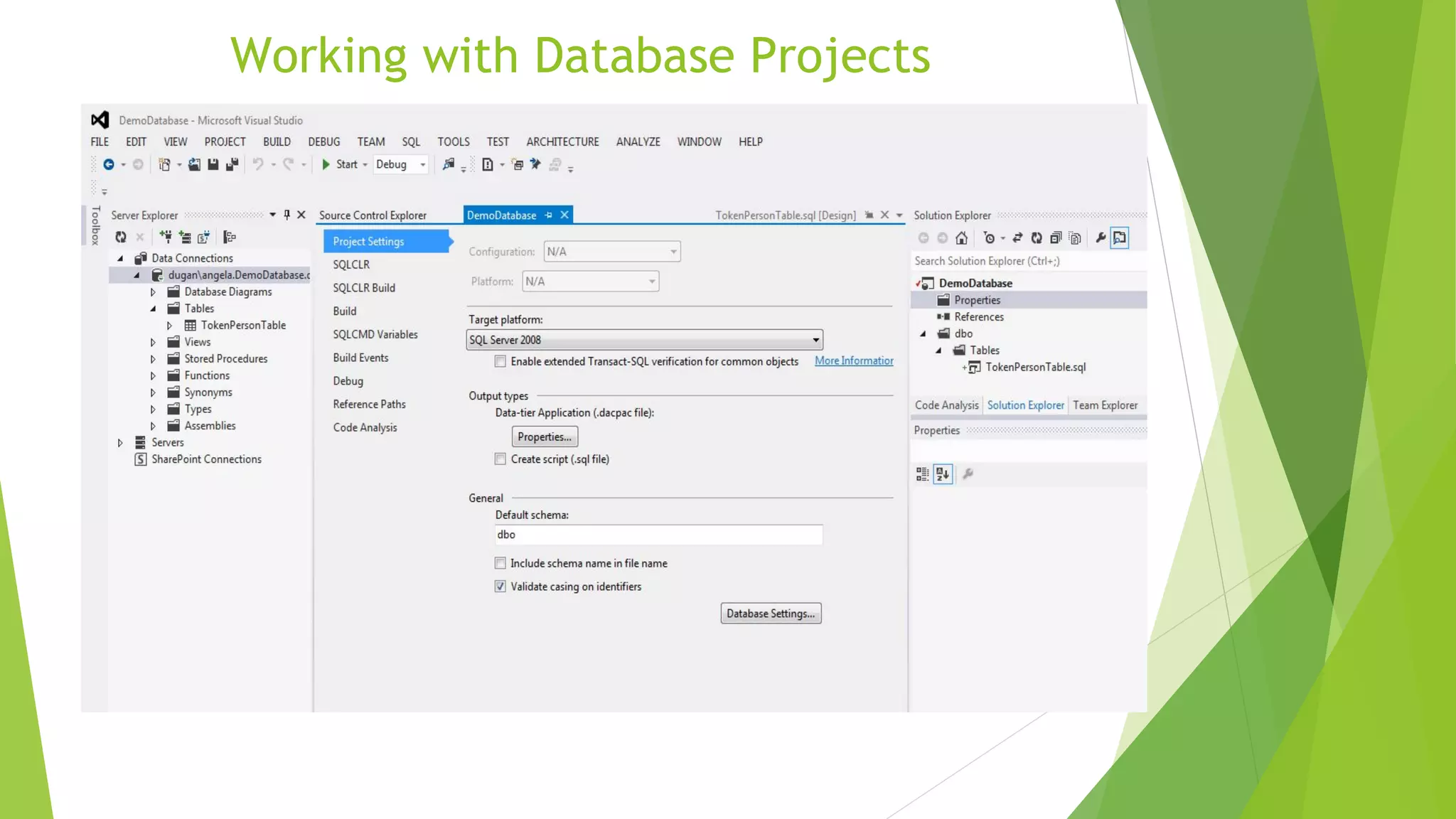Click the Find in Files toolbar icon
1456x819 pixels.
point(449,164)
